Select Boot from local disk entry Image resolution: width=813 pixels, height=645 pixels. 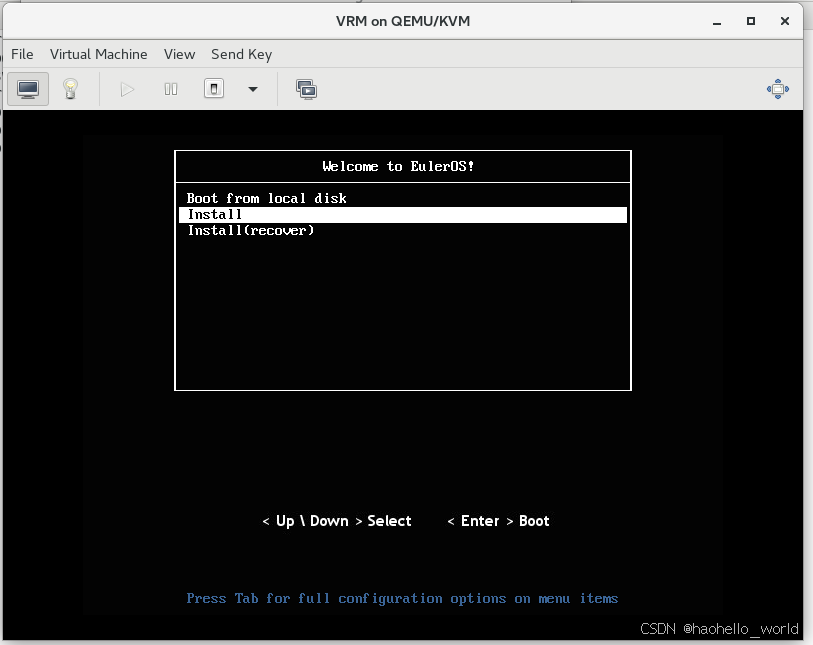pos(267,199)
